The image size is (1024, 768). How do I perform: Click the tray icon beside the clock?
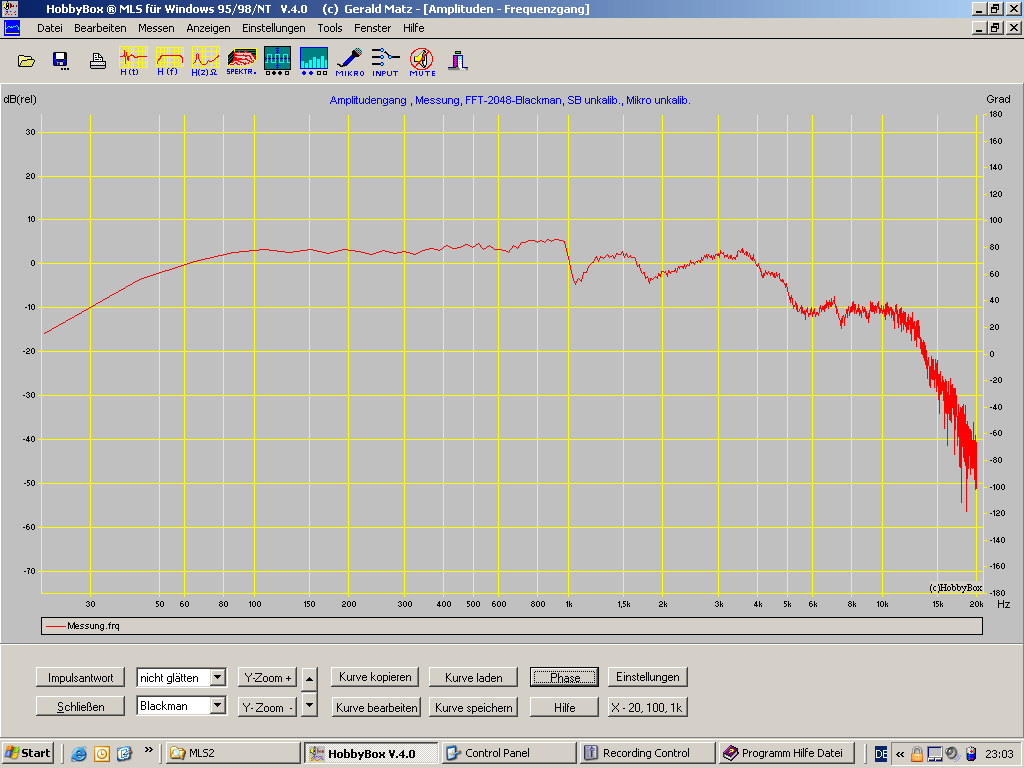(970, 754)
